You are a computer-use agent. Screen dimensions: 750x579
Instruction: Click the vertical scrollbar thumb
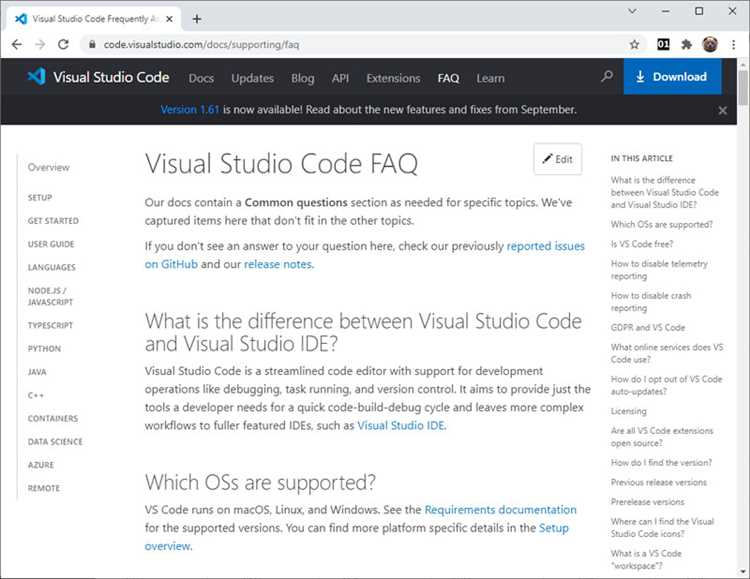pyautogui.click(x=742, y=88)
